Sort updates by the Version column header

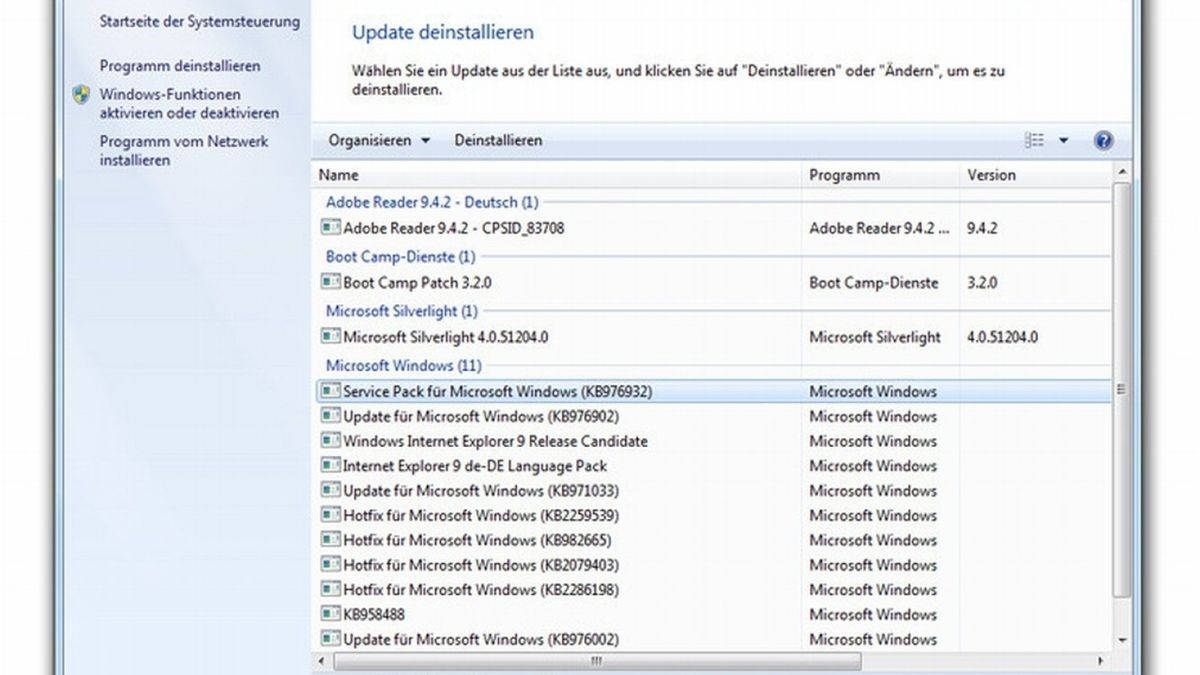click(992, 174)
